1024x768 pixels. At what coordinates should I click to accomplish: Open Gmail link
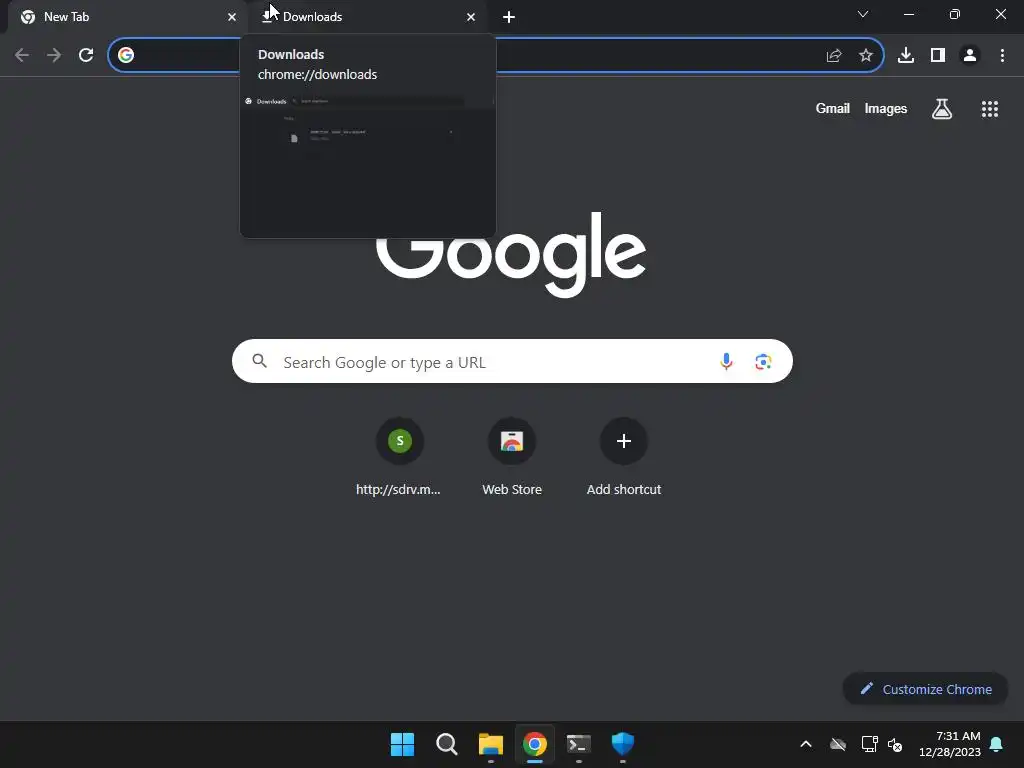(833, 108)
